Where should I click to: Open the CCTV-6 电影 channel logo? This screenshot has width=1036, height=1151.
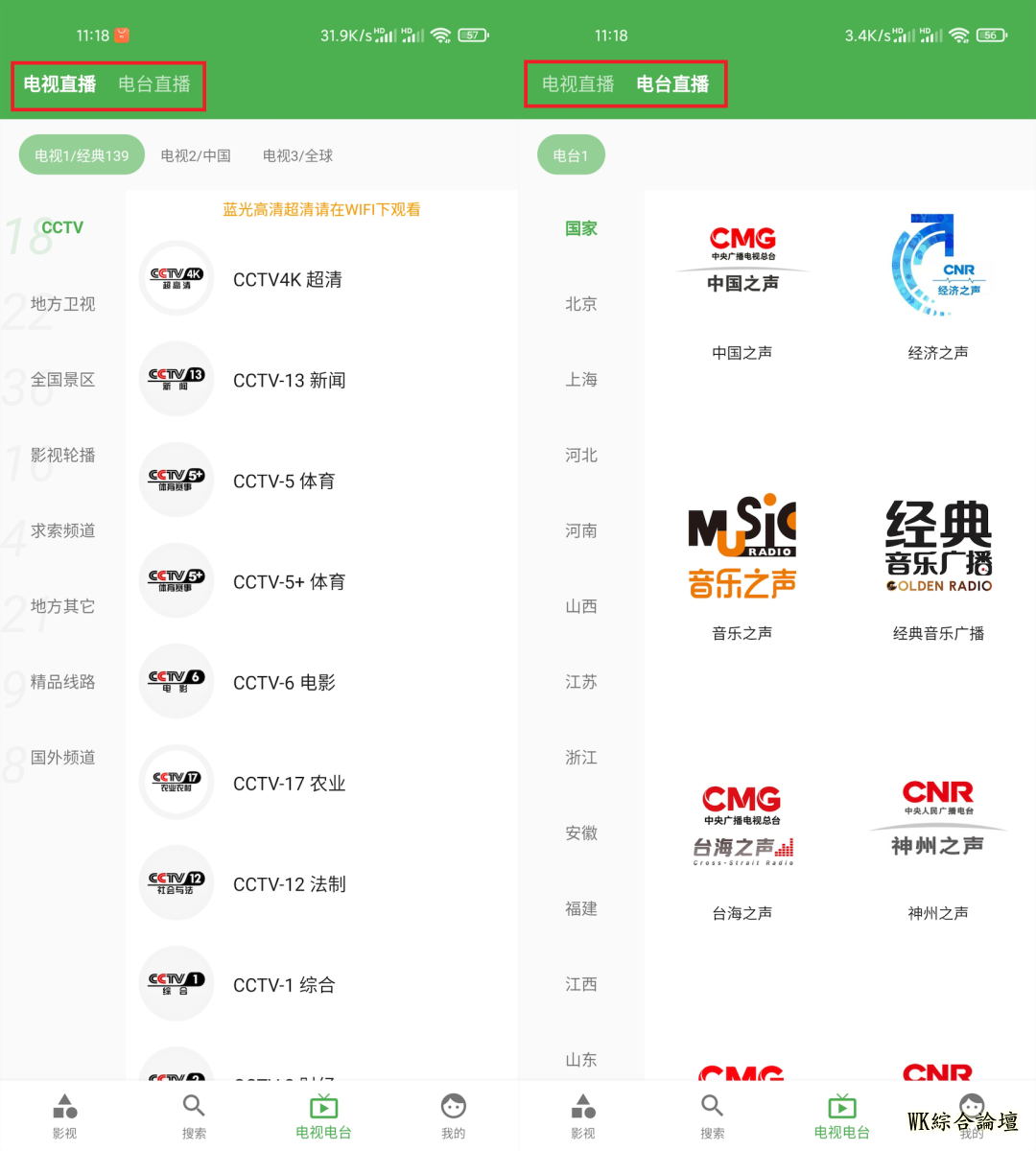click(x=177, y=682)
